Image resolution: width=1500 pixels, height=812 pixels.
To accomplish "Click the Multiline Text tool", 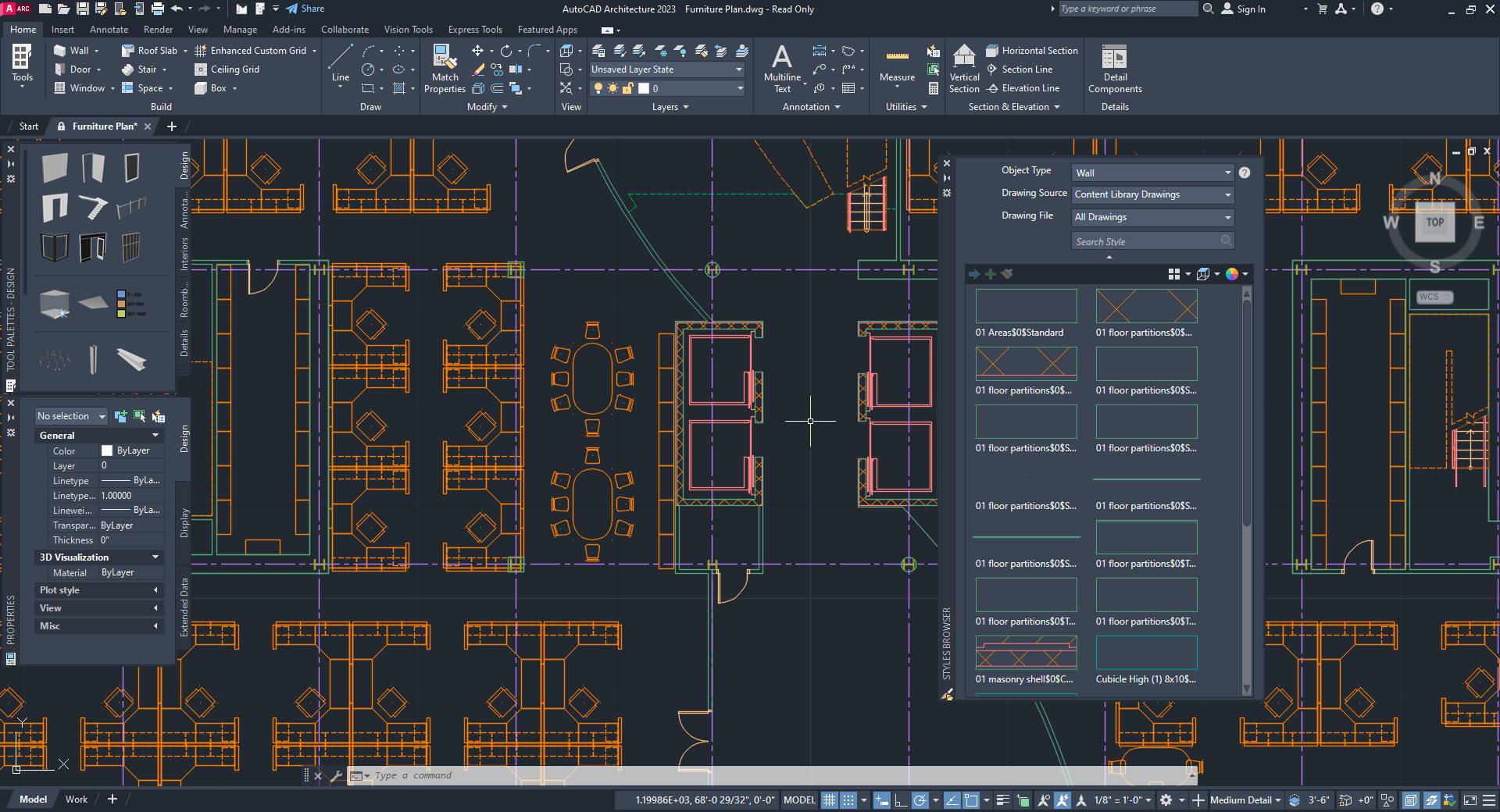I will 782,69.
